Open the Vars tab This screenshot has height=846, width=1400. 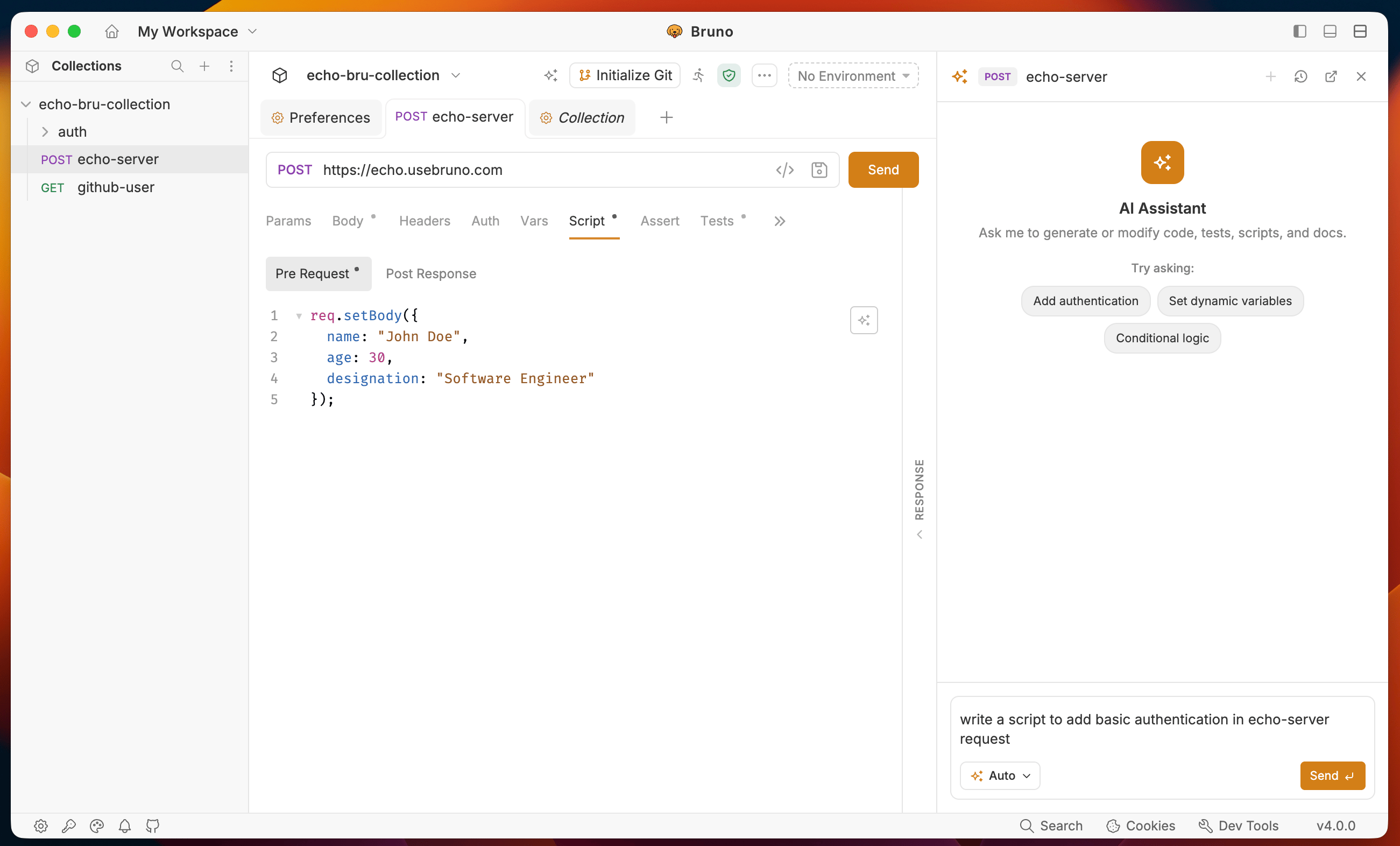534,221
